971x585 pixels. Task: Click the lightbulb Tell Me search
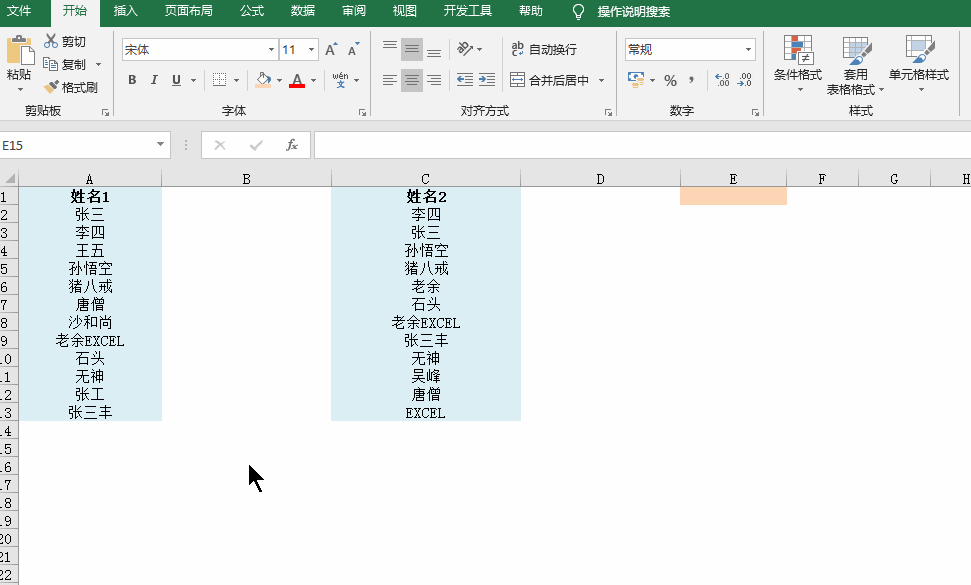(x=578, y=12)
